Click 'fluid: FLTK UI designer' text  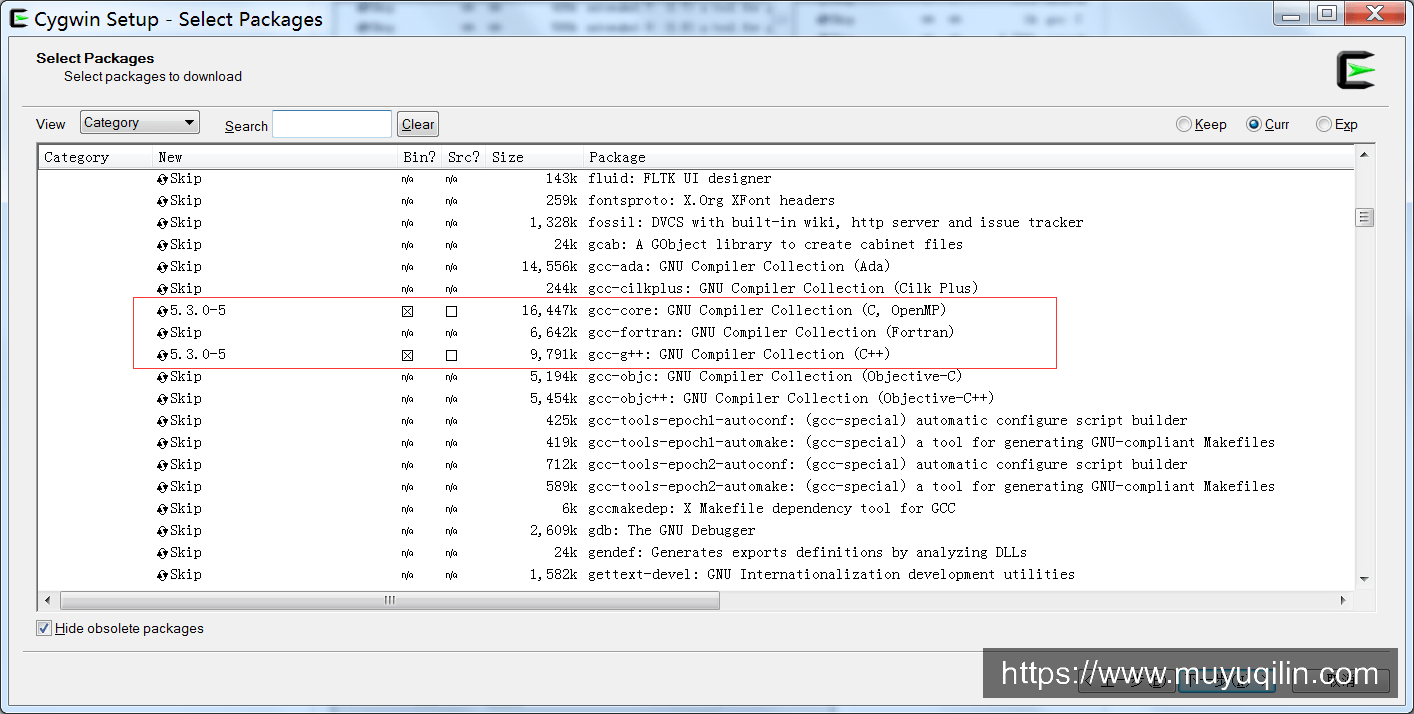(680, 179)
